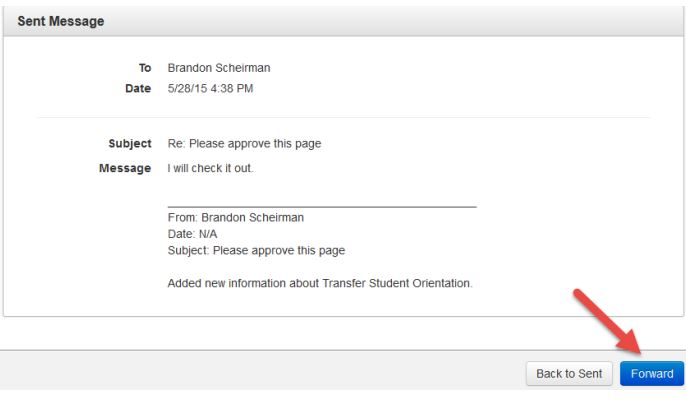Click the sent date 5/28/15 4:38 PM

pos(212,89)
